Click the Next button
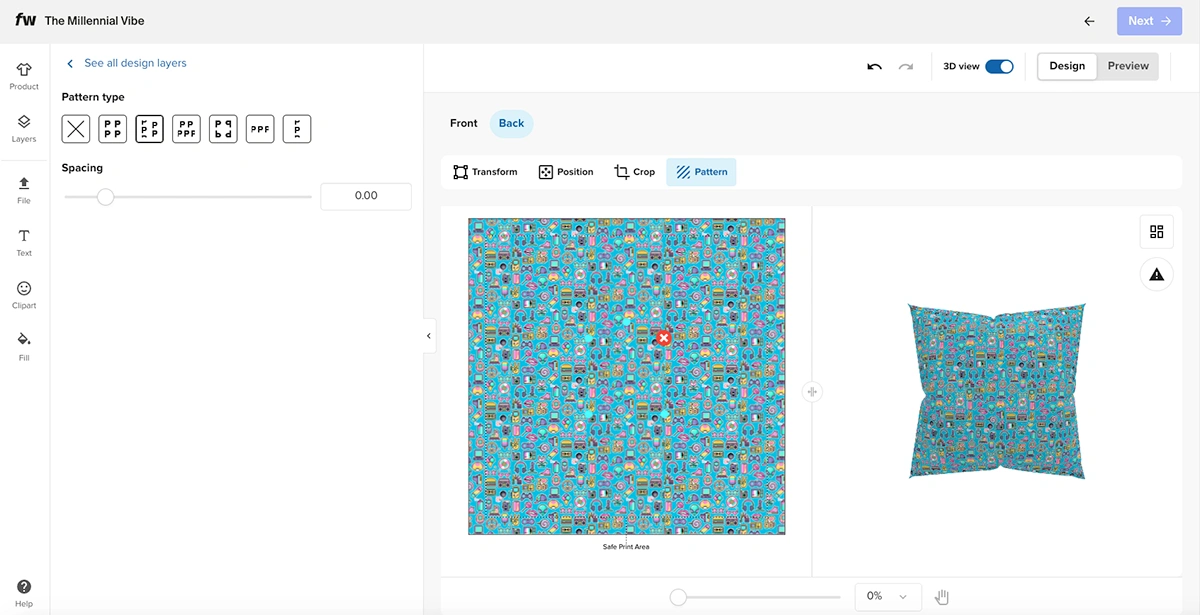1200x615 pixels. (1148, 21)
